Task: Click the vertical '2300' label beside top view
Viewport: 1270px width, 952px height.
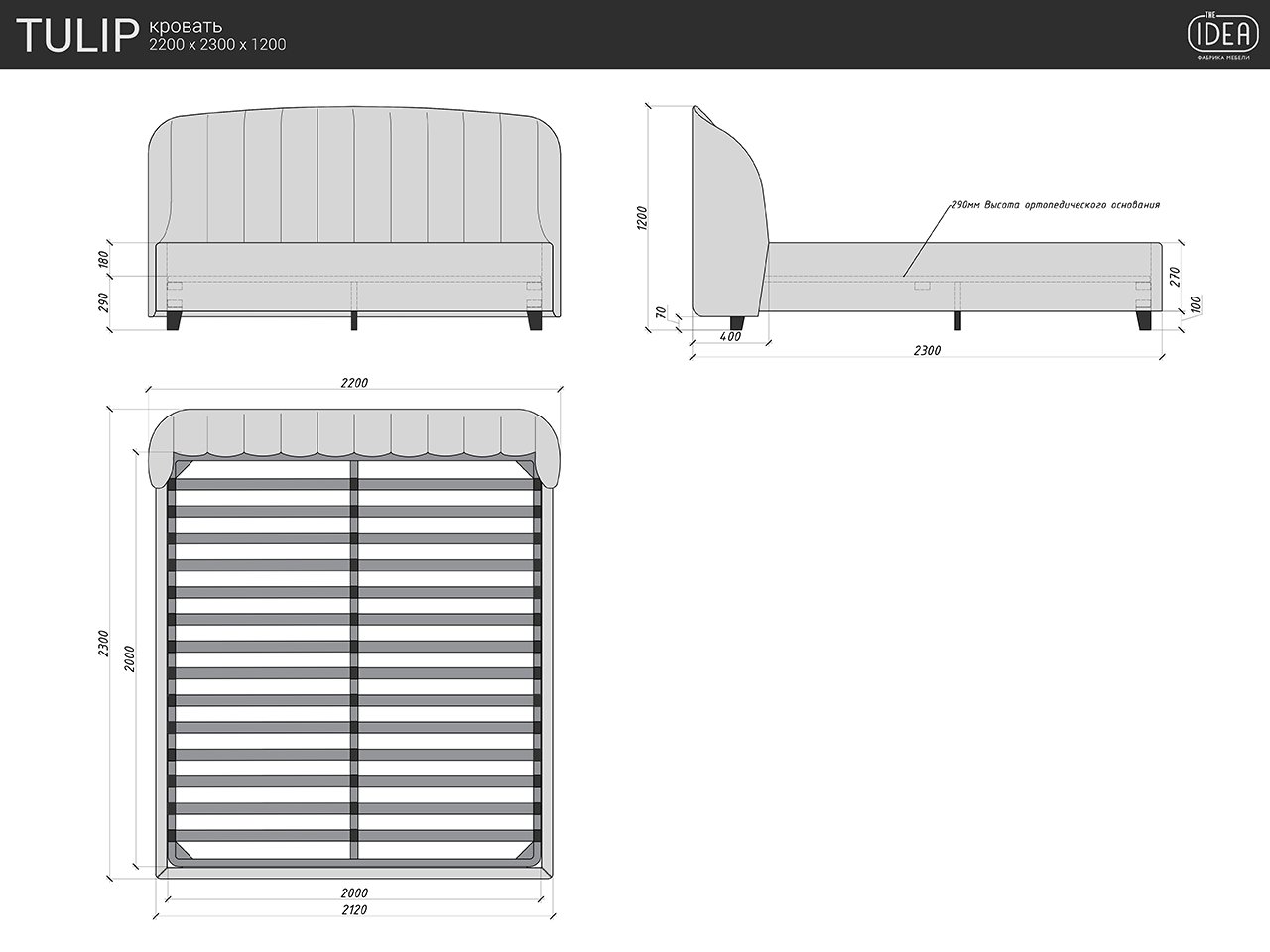Action: [x=102, y=643]
